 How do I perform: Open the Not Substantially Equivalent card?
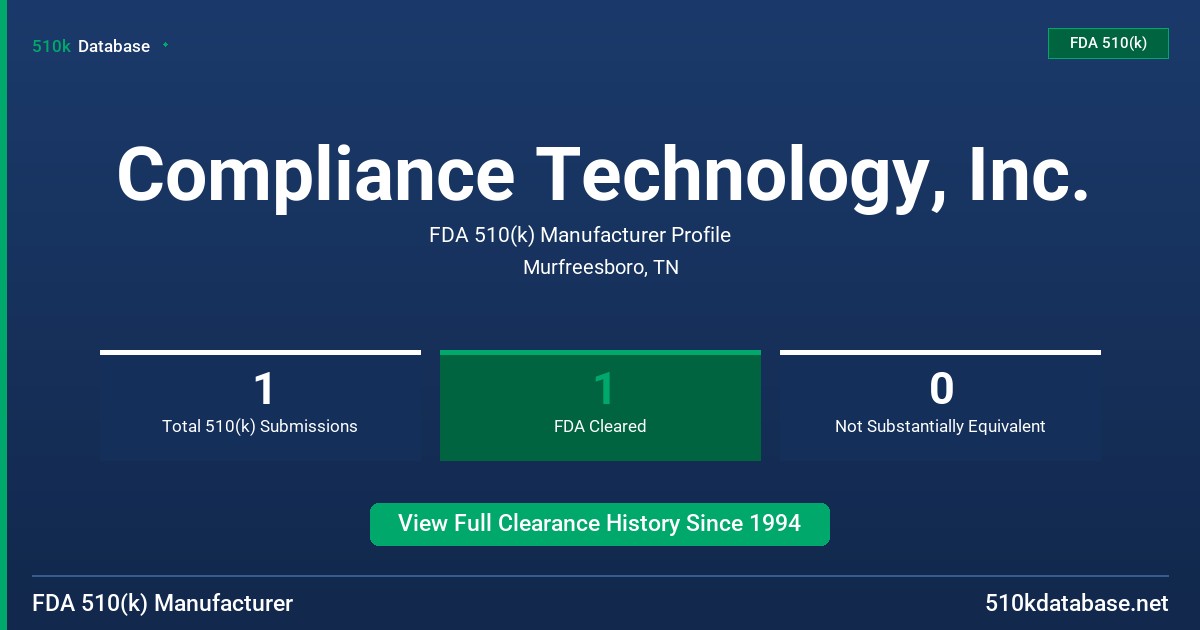click(940, 405)
